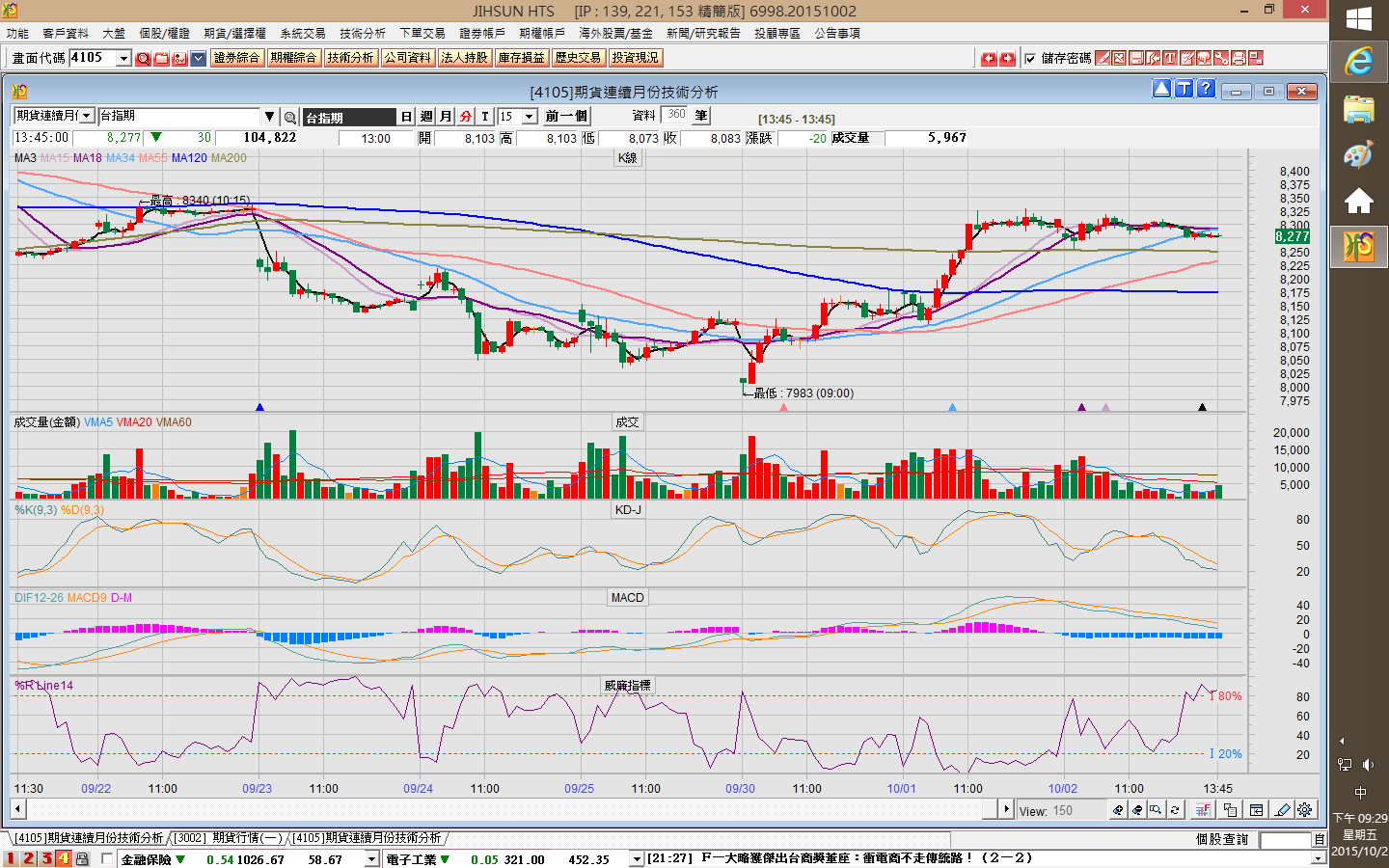The height and width of the screenshot is (868, 1389).
Task: Open the 下單交易 menu
Action: [422, 34]
